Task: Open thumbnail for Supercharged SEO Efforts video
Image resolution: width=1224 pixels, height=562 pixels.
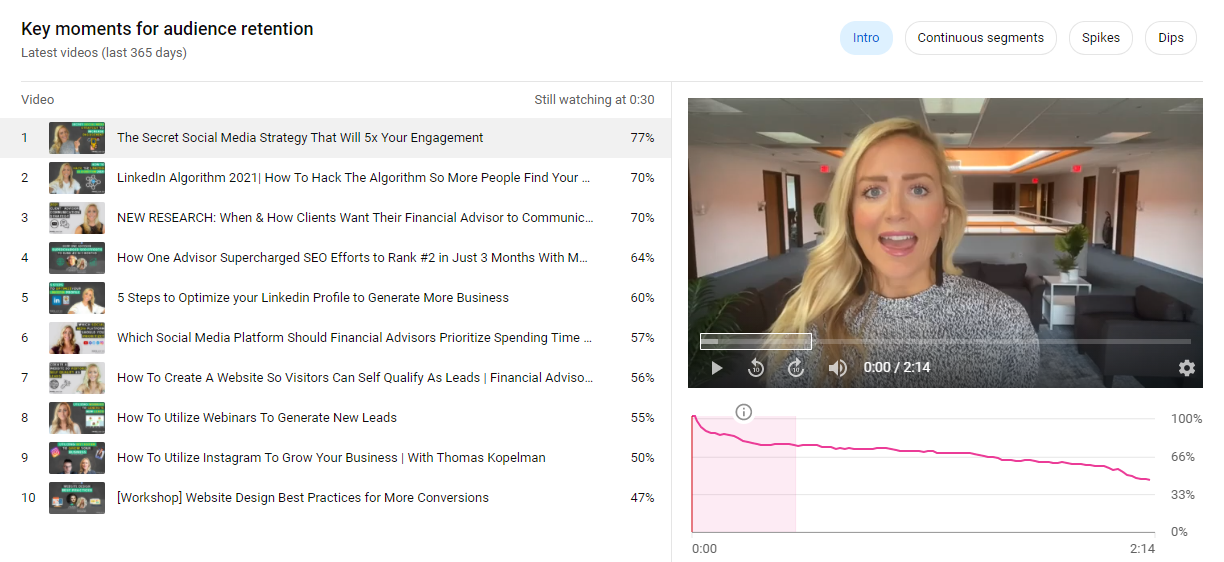Action: [77, 258]
